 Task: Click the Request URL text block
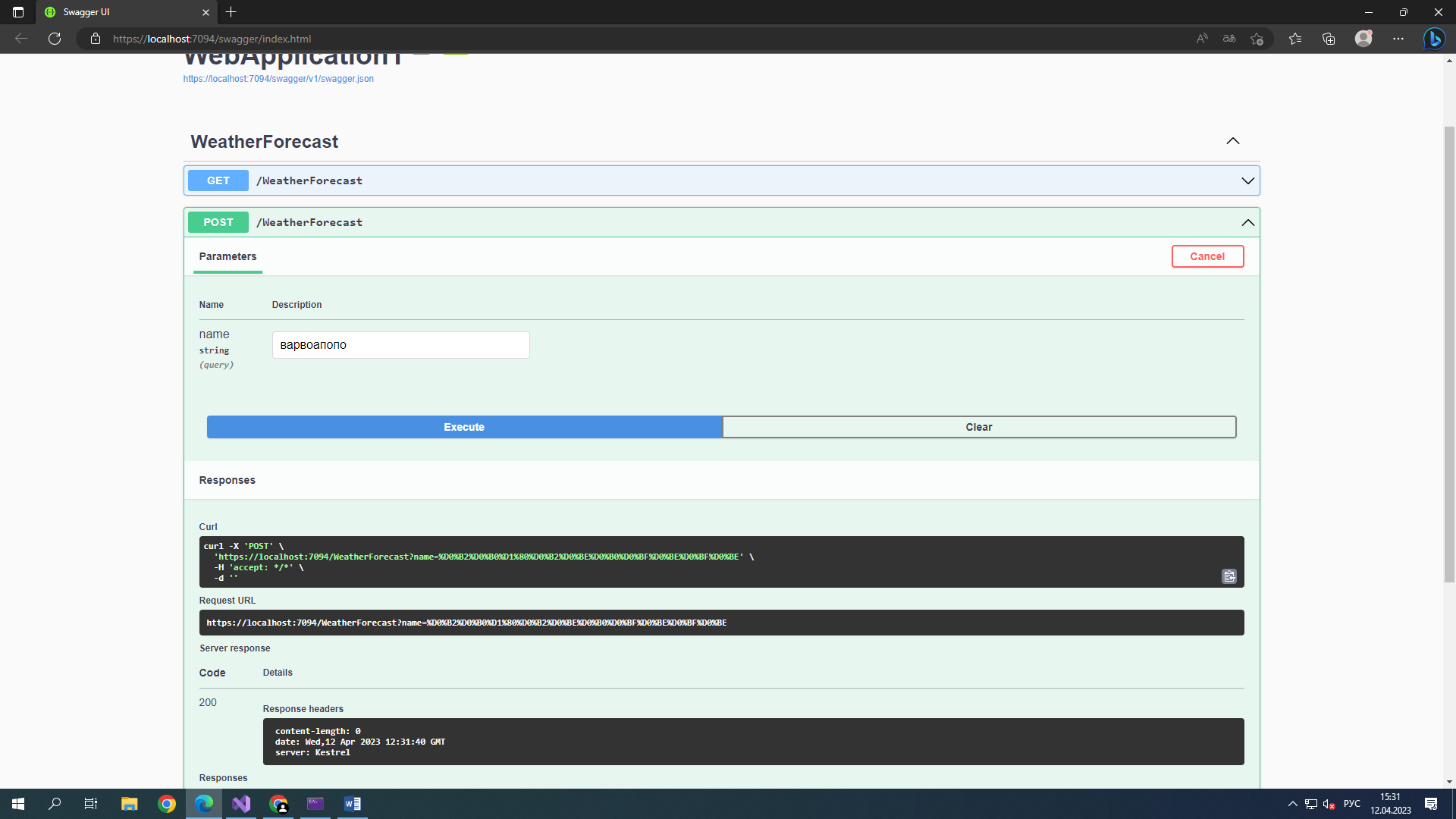721,623
